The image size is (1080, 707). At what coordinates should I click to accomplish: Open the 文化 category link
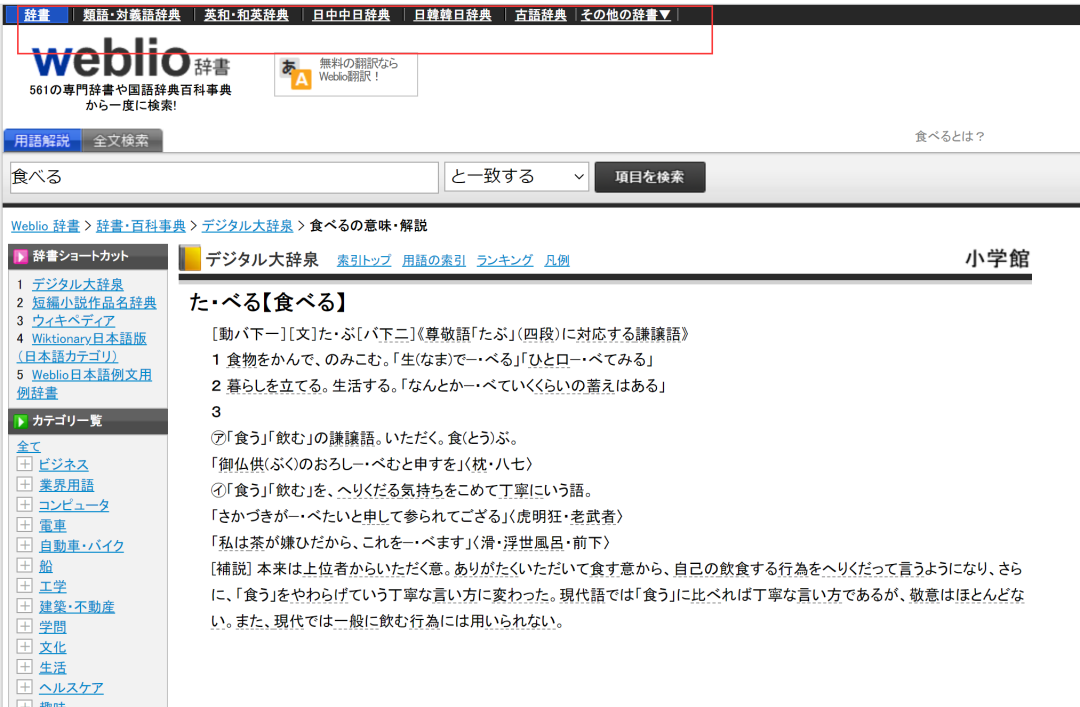tap(52, 647)
